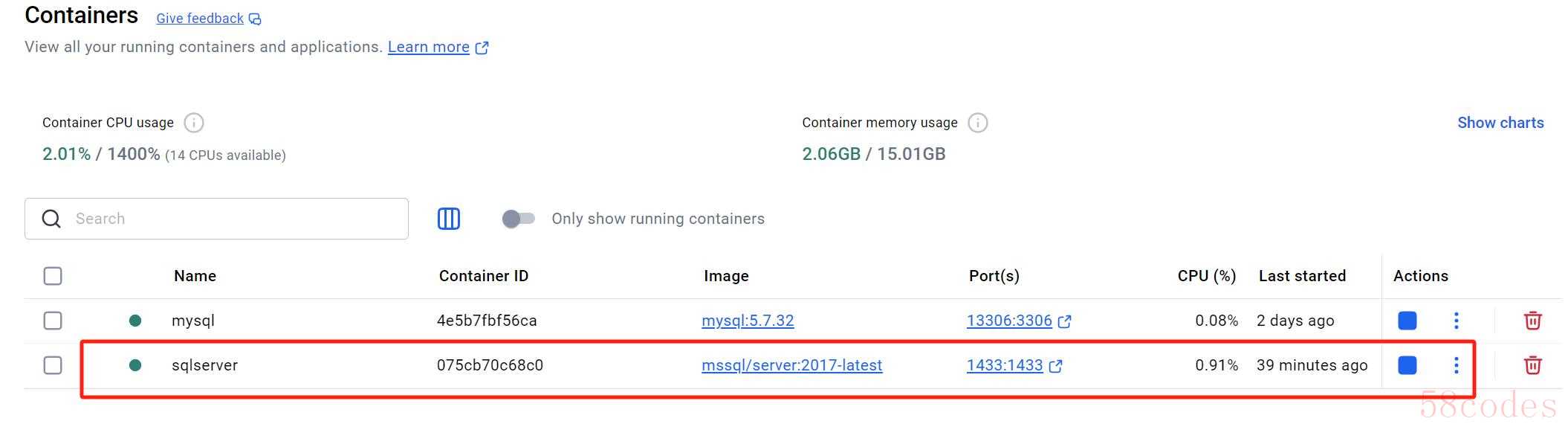Image resolution: width=1568 pixels, height=427 pixels.
Task: Stop the sqlserver container
Action: pyautogui.click(x=1407, y=365)
